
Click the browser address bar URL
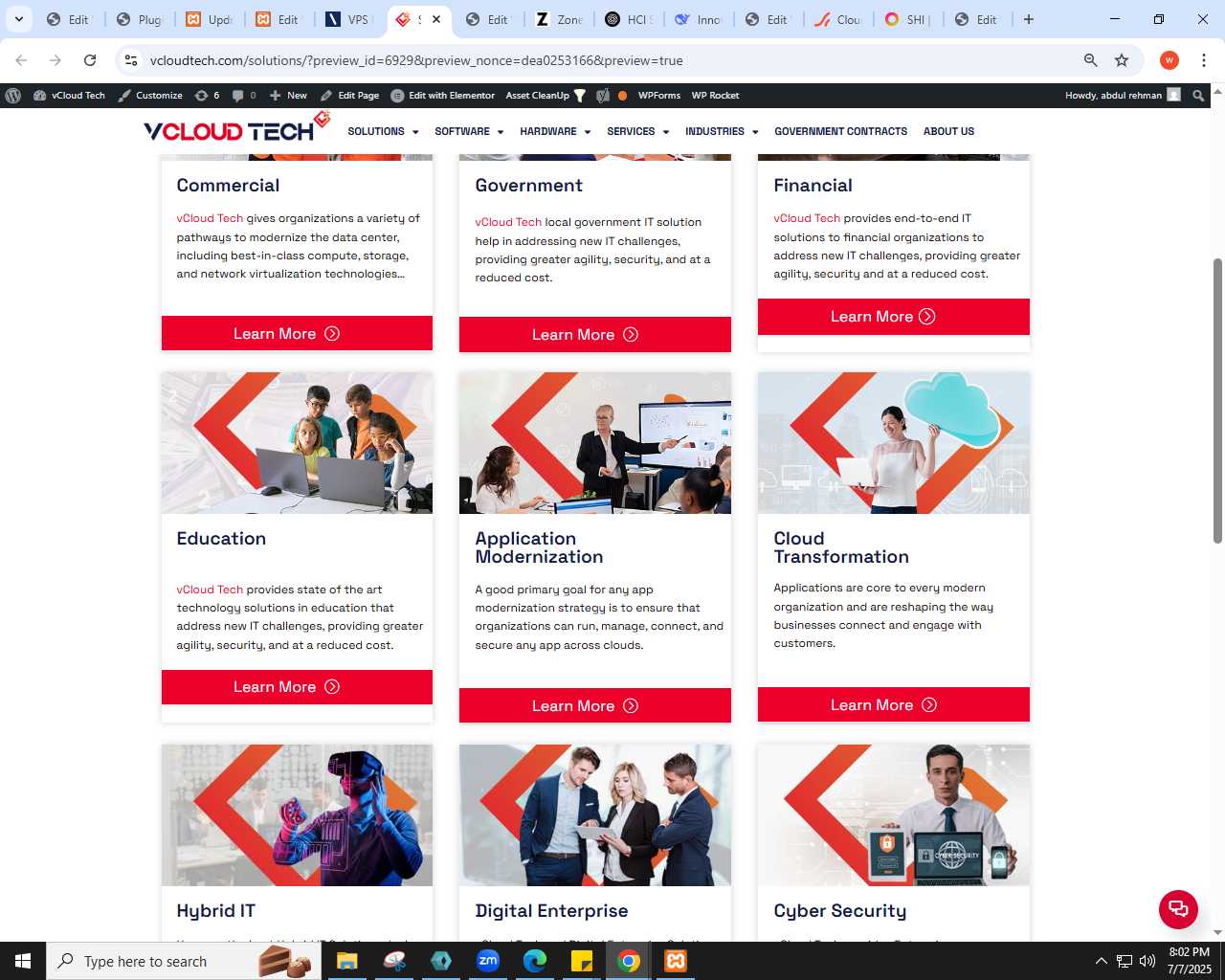[416, 60]
